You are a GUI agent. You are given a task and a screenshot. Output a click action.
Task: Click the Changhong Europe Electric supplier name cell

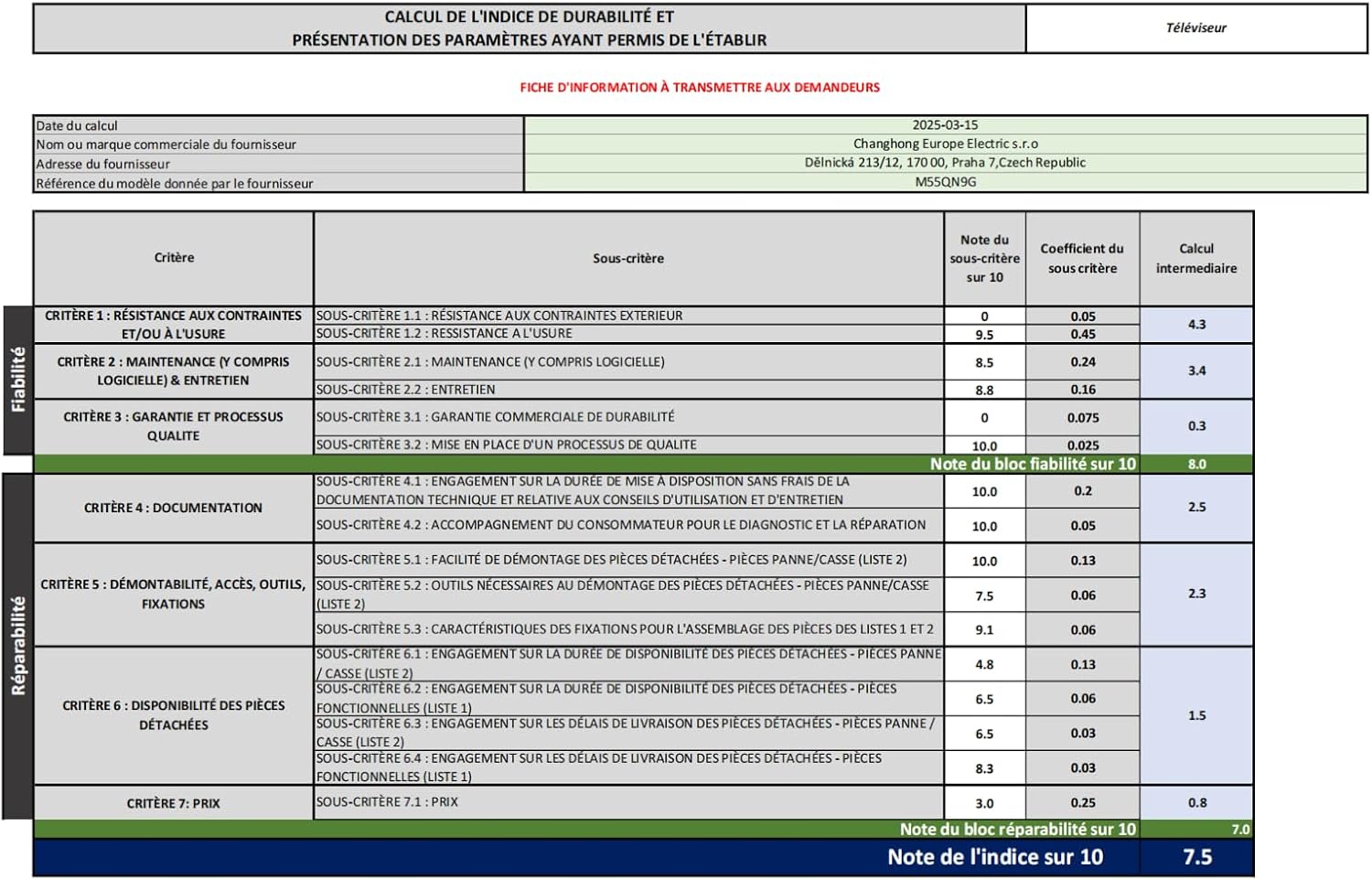coord(945,144)
